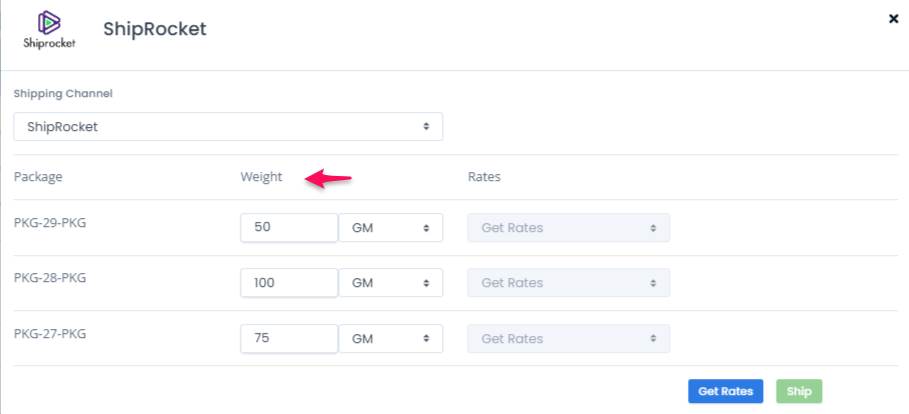
Task: Click the blue Get Rates button
Action: coord(725,391)
